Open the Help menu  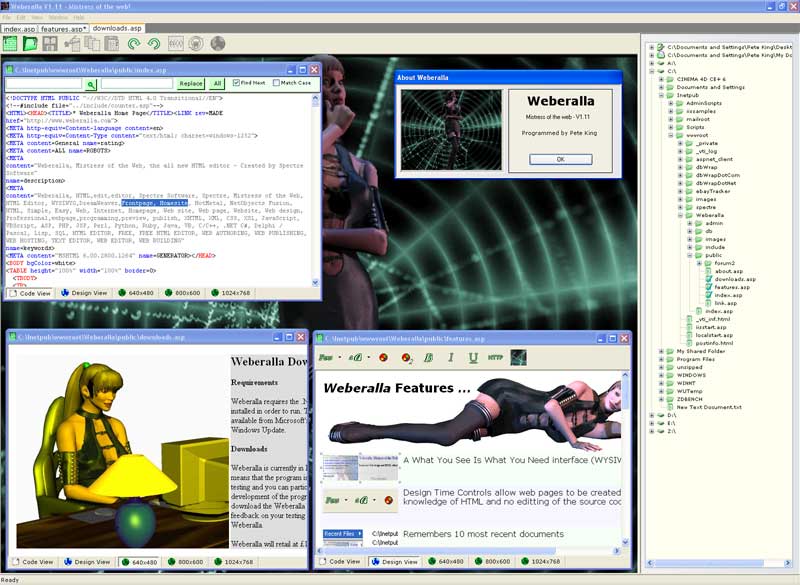tap(79, 18)
